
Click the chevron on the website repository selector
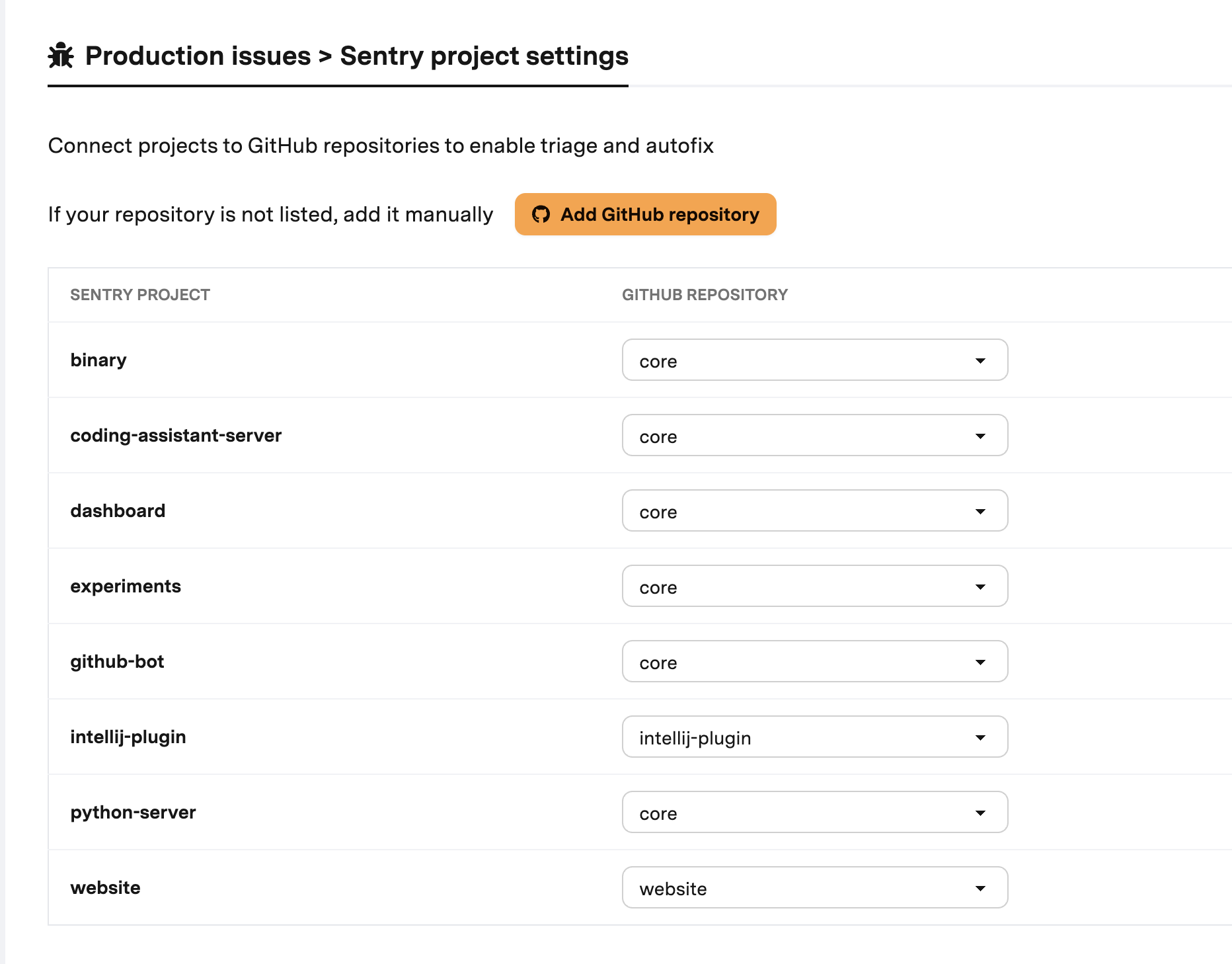pyautogui.click(x=981, y=888)
